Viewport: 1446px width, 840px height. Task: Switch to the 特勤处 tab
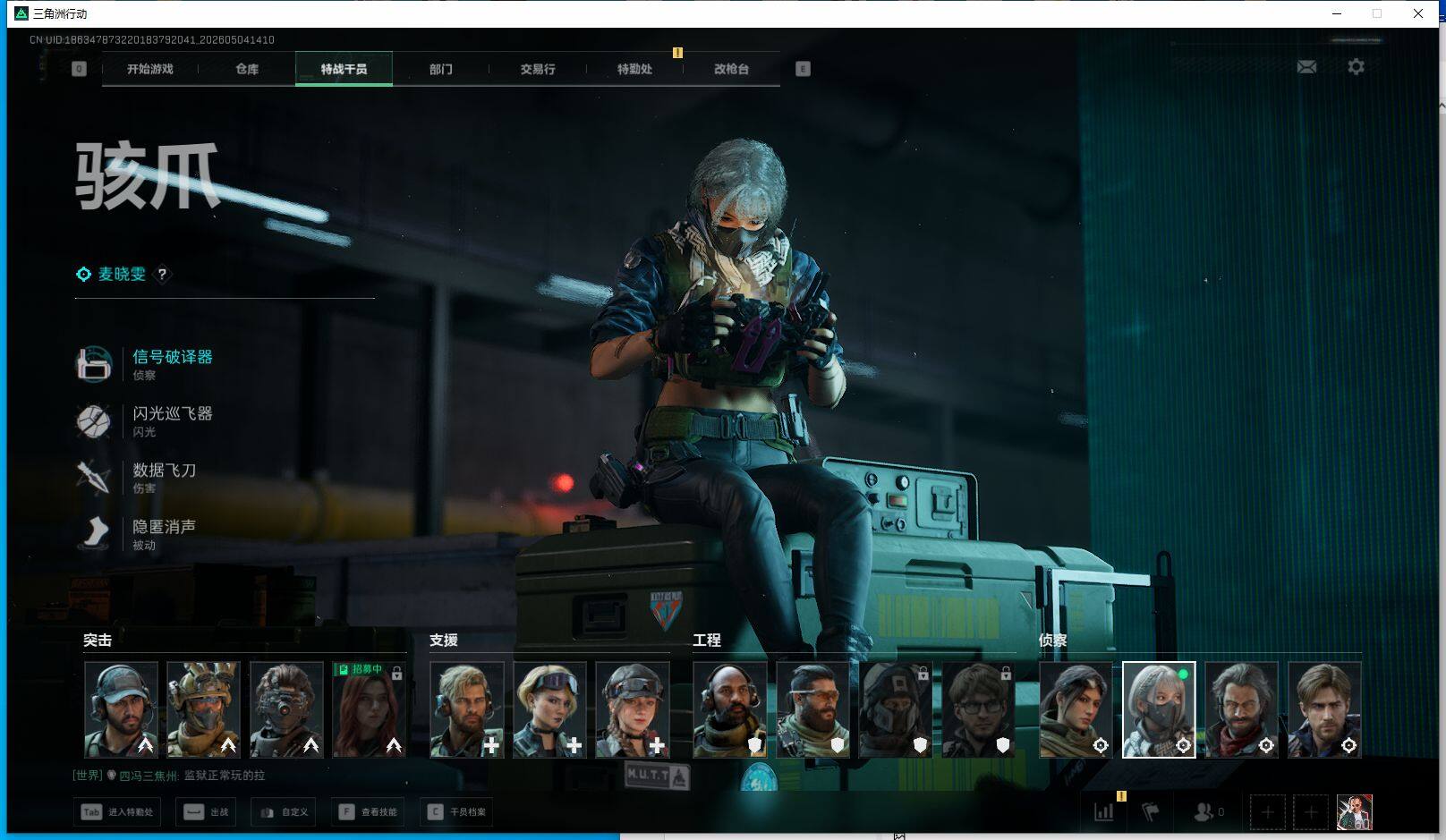634,69
